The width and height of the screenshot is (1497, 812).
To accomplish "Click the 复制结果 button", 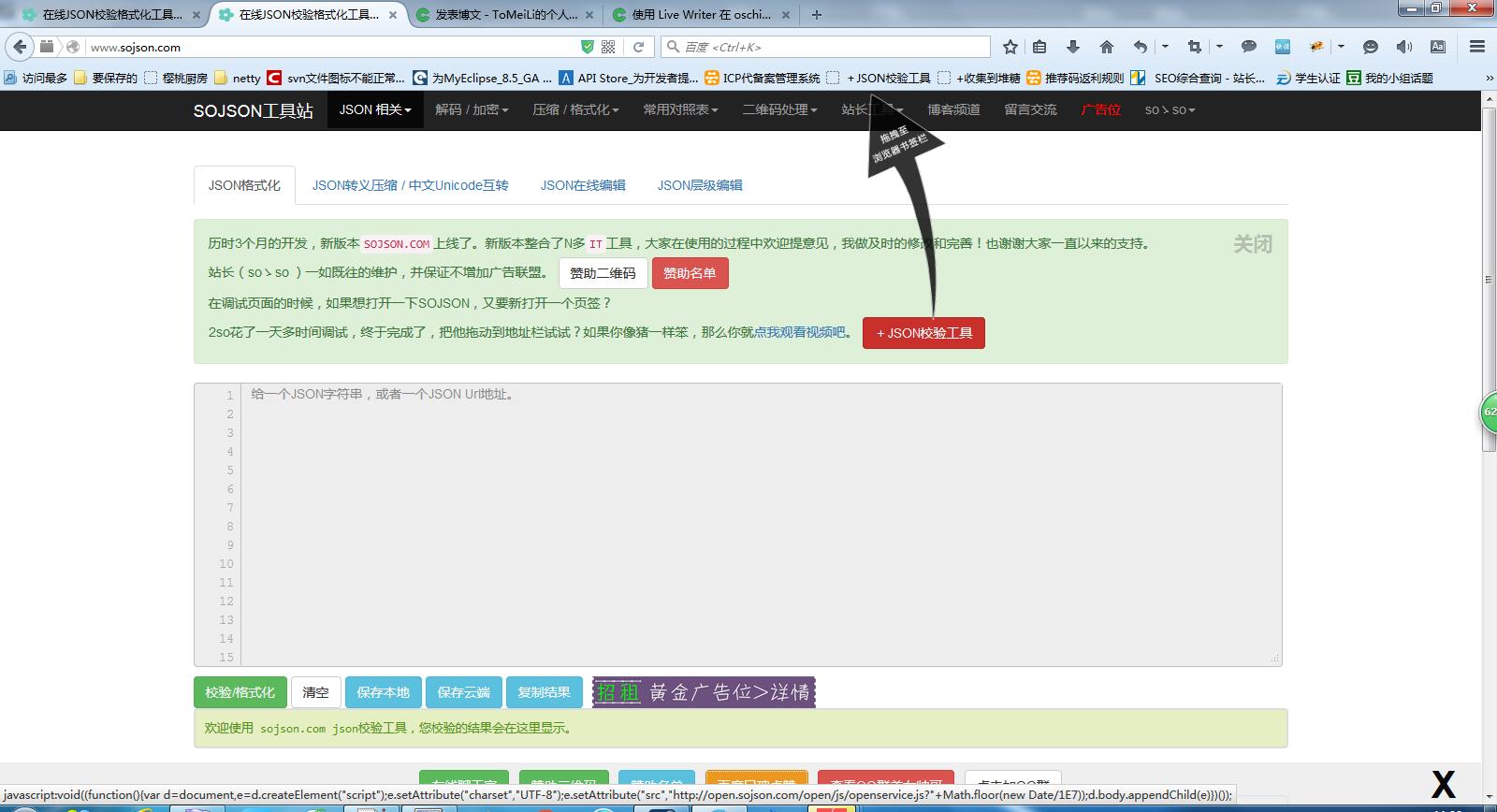I will click(x=545, y=692).
